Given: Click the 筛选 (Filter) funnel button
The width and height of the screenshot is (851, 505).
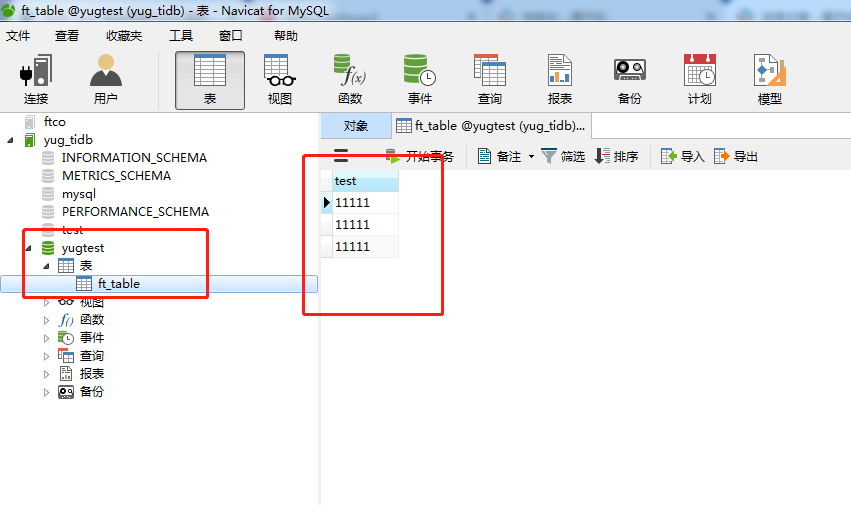Looking at the screenshot, I should 563,156.
